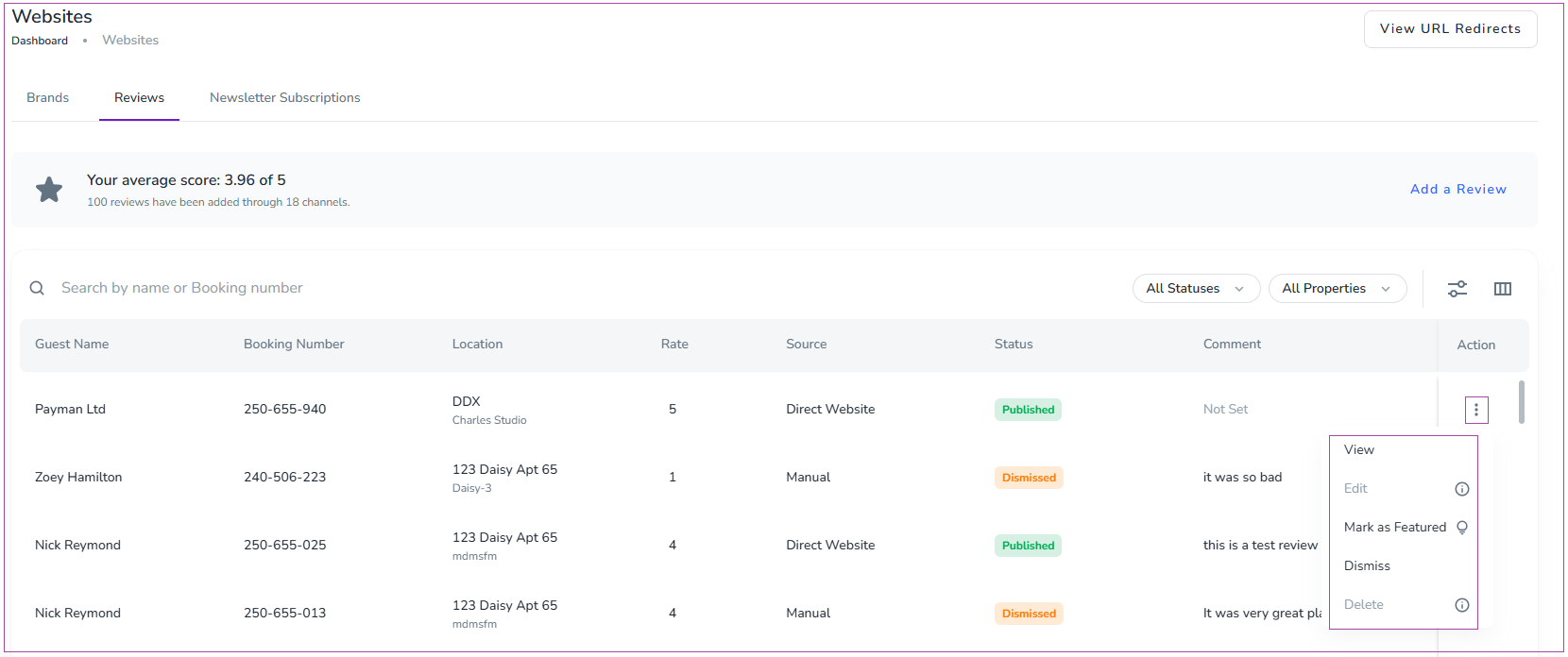This screenshot has width=1568, height=657.
Task: Select View from the action menu
Action: coord(1359,450)
